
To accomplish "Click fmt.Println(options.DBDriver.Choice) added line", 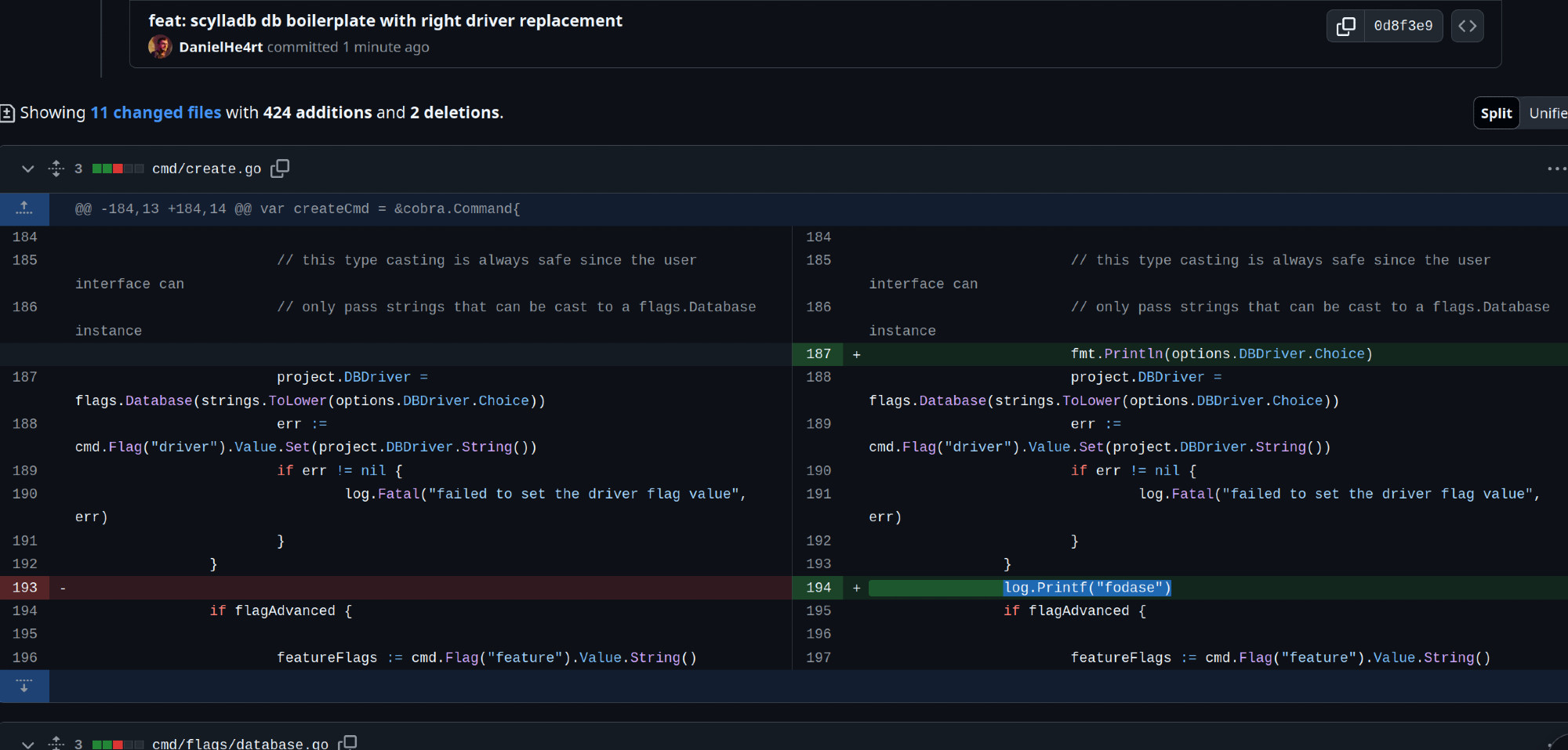I will (1221, 353).
